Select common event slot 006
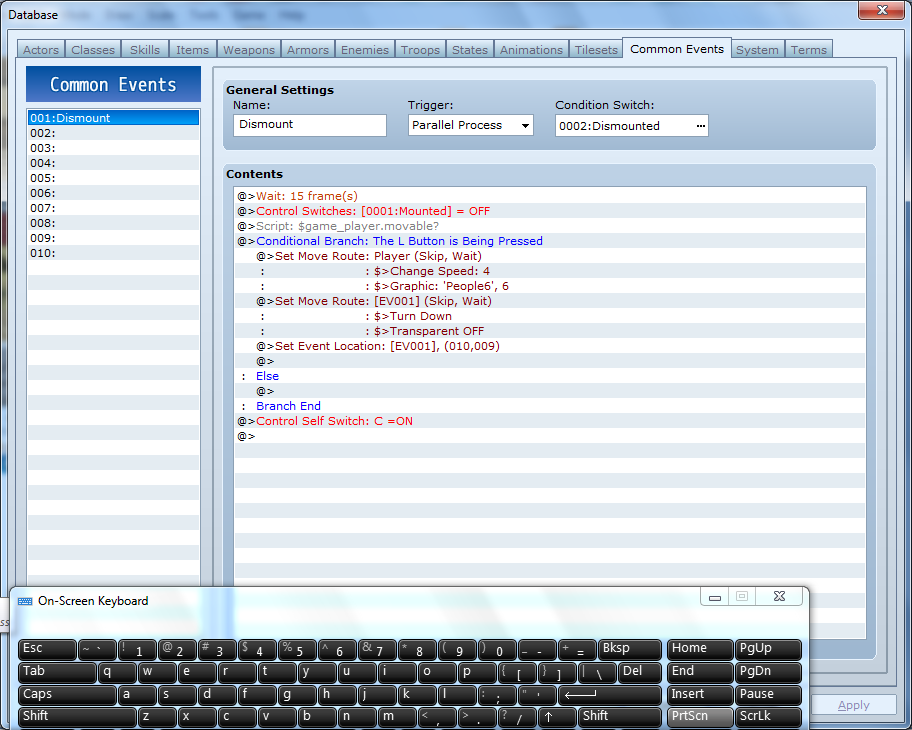Screen dimensions: 912x730 click(x=113, y=193)
